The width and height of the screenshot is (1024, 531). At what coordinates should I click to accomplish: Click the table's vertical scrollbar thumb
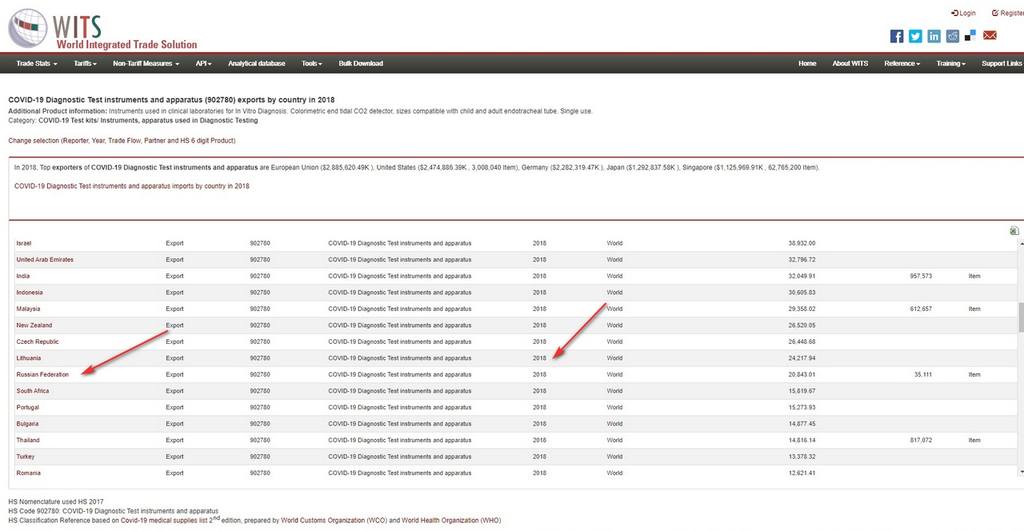[x=1021, y=317]
